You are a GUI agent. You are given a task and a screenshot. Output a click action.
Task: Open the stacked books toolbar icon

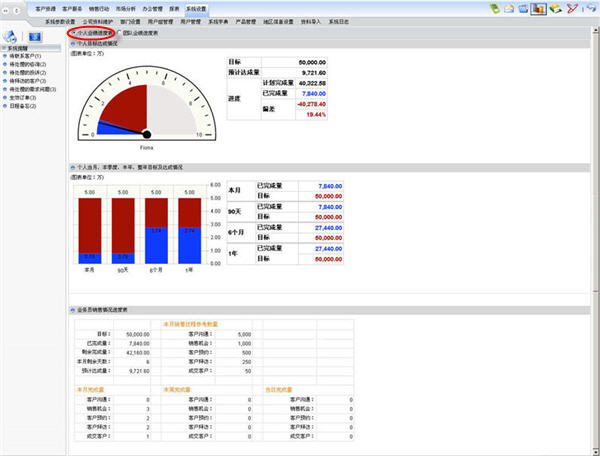pyautogui.click(x=555, y=8)
